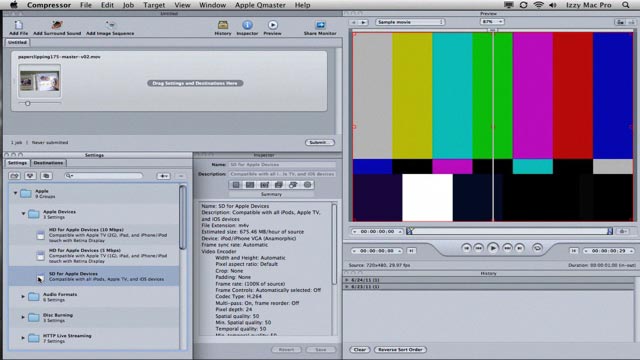Open the History toolbar icon
The height and width of the screenshot is (360, 640).
223,25
